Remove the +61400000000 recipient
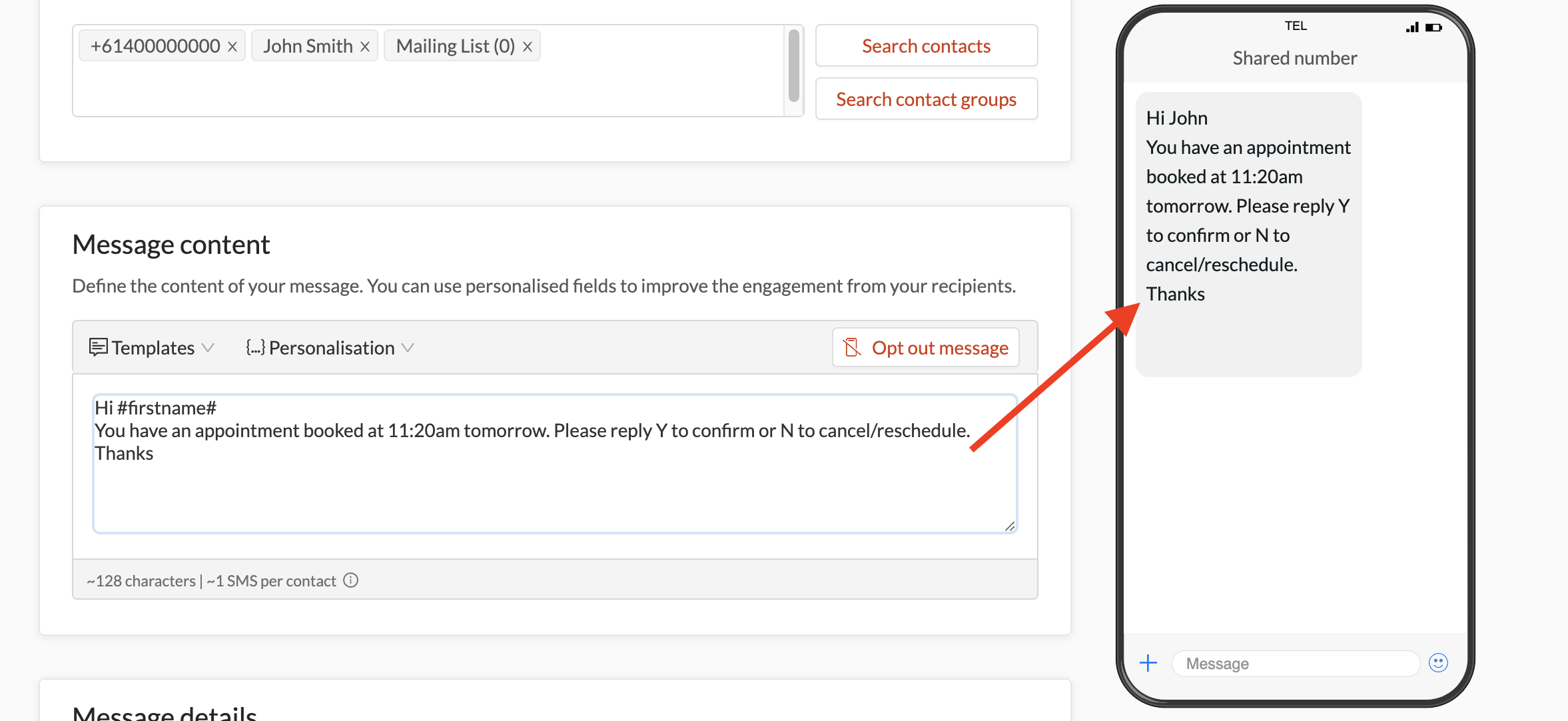The image size is (1568, 721). pyautogui.click(x=232, y=45)
